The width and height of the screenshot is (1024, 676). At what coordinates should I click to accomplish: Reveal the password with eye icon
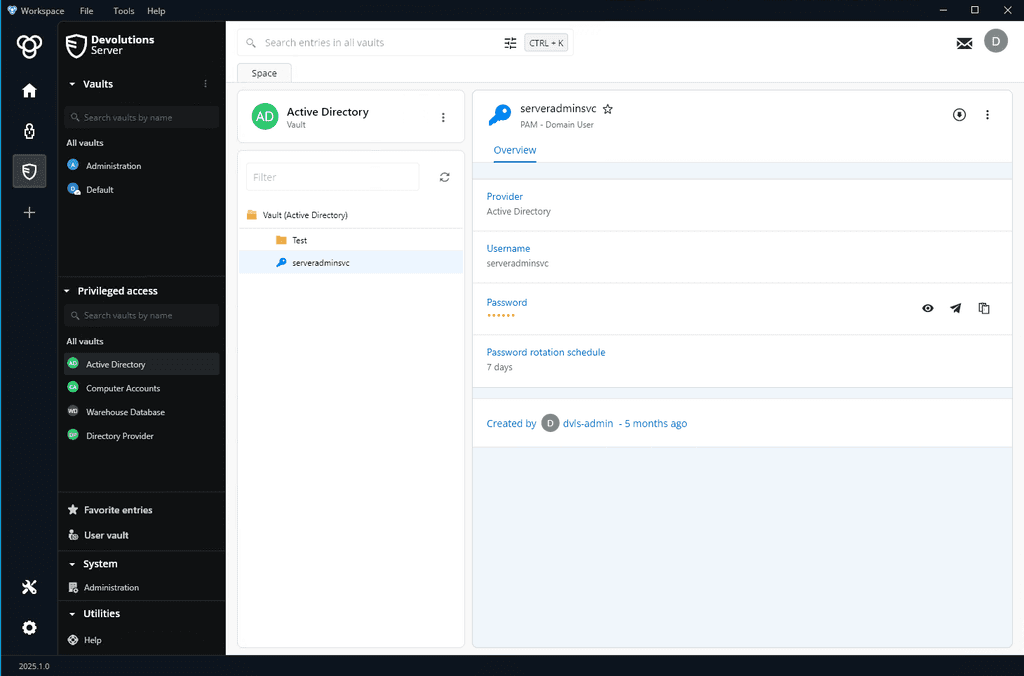tap(928, 308)
